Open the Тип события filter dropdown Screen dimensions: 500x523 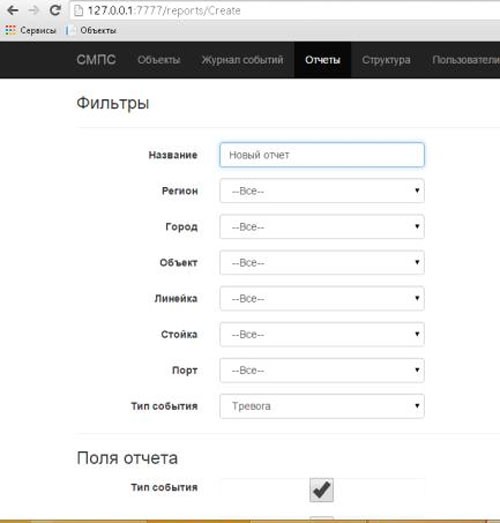click(x=322, y=406)
